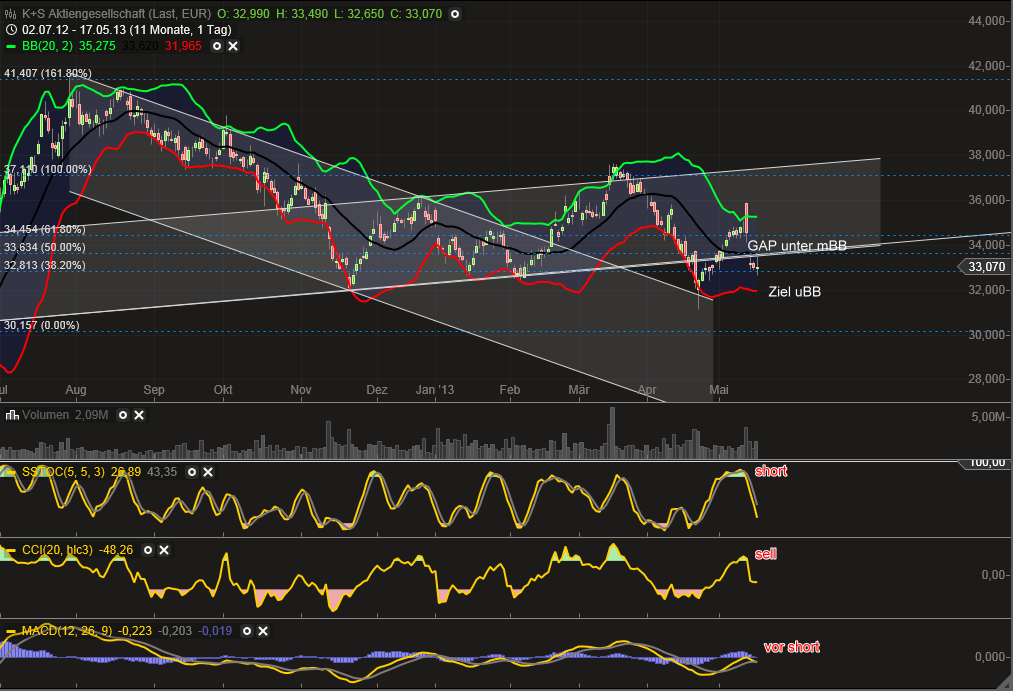The image size is (1013, 691).
Task: Click the Aug label on time axis
Action: [x=76, y=389]
